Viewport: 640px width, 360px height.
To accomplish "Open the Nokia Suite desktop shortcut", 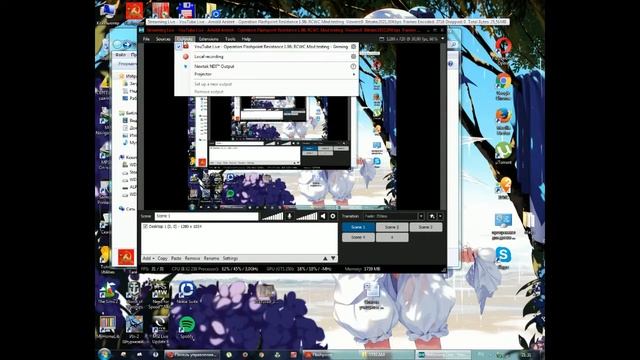I will pos(187,292).
